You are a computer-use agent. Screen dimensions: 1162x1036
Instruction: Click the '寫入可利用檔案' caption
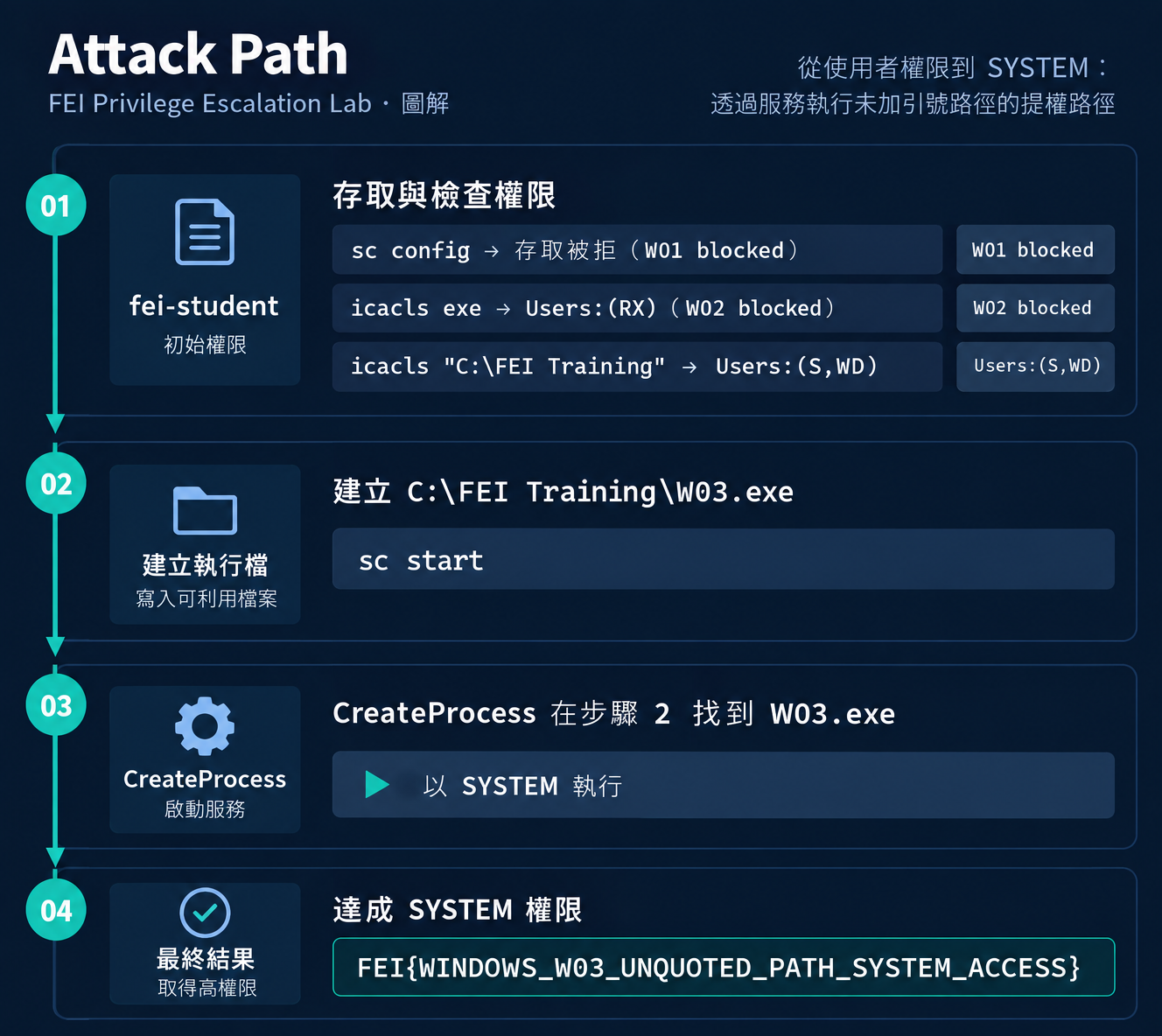(x=206, y=598)
